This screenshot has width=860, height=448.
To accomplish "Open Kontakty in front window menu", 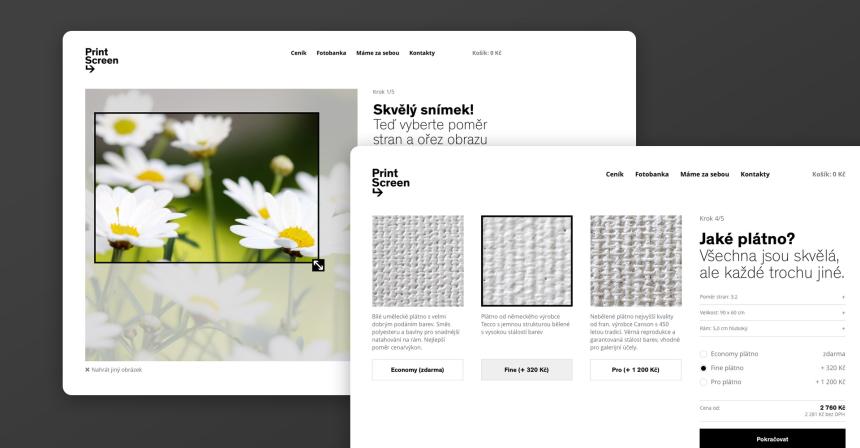I will [755, 174].
